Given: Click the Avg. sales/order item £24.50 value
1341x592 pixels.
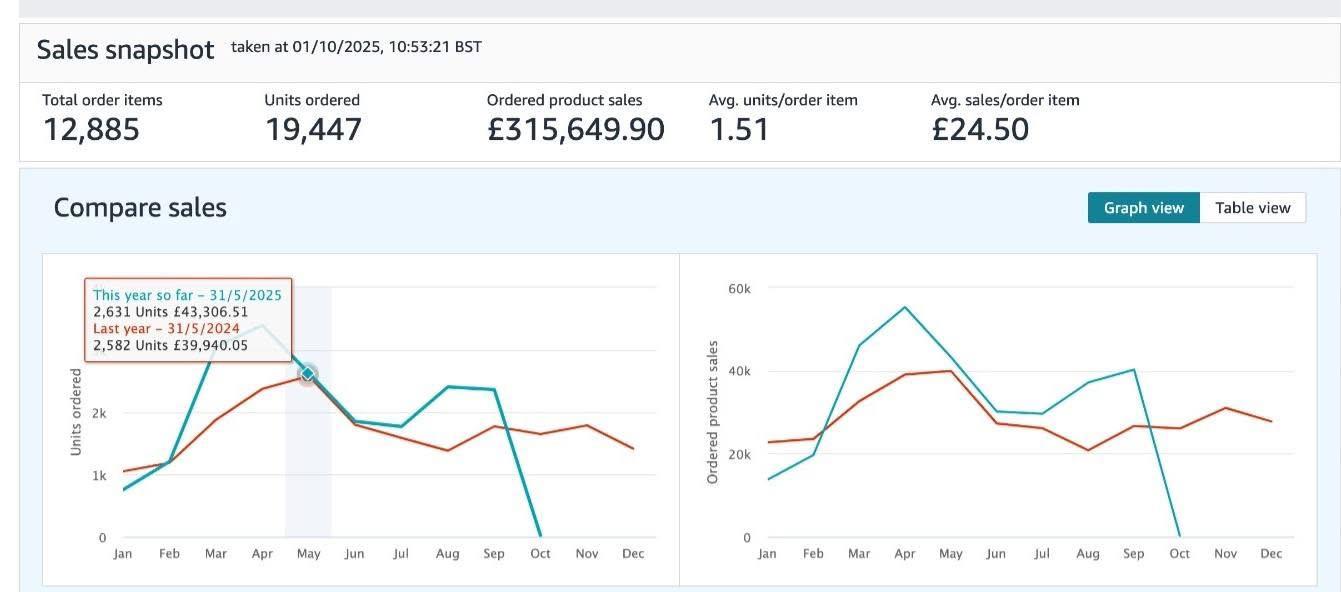Looking at the screenshot, I should pos(979,130).
